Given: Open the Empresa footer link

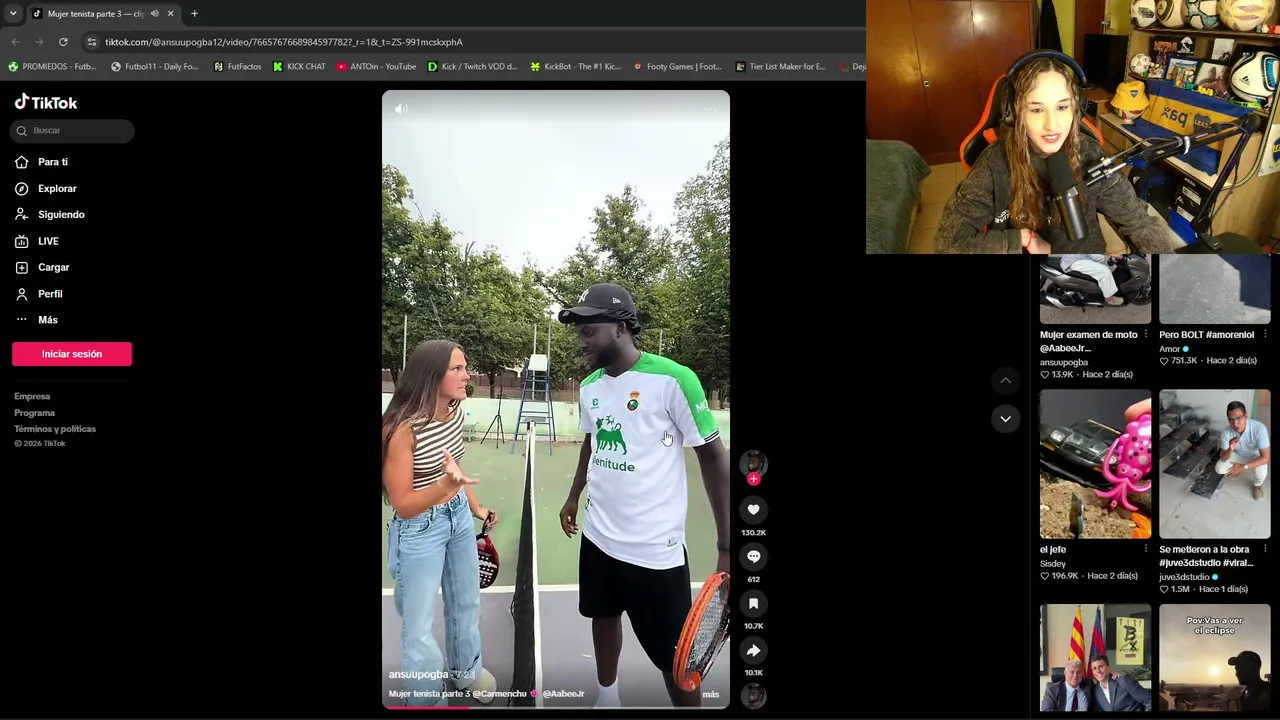Looking at the screenshot, I should point(32,397).
